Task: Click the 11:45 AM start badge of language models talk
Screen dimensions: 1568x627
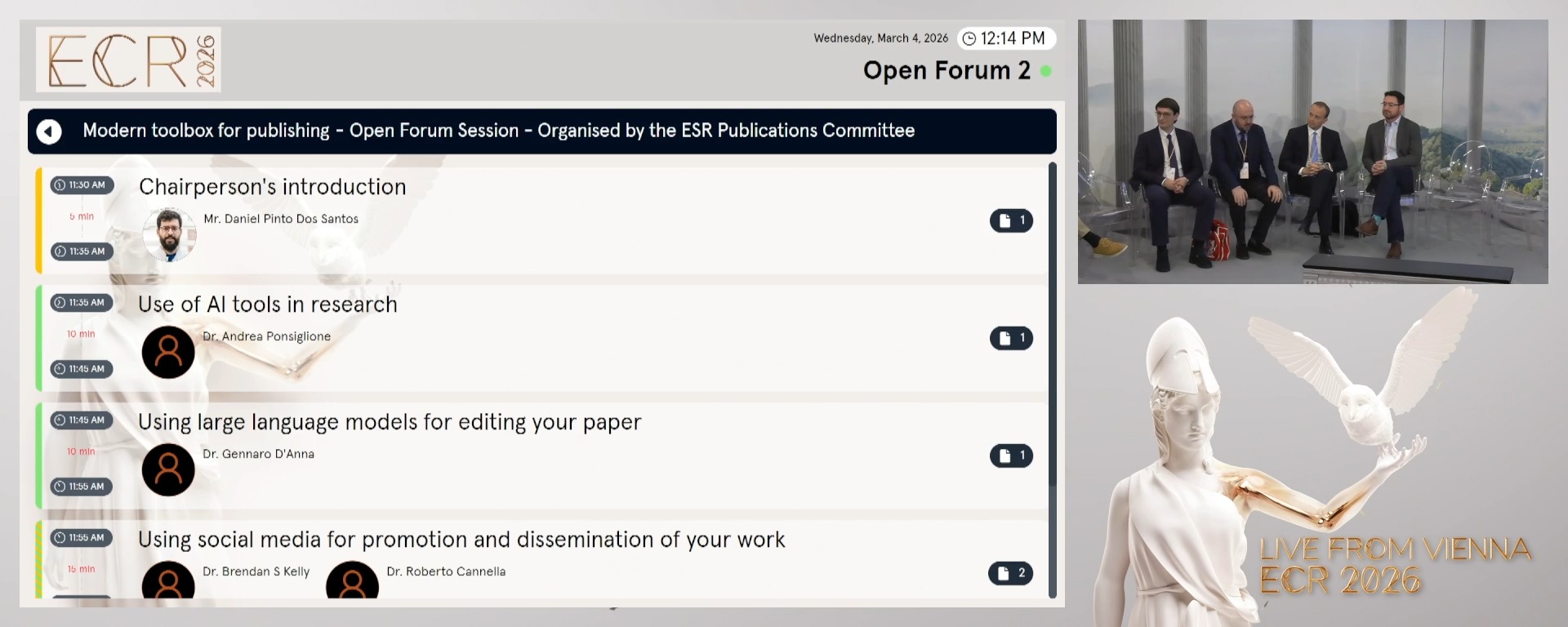Action: (x=82, y=420)
